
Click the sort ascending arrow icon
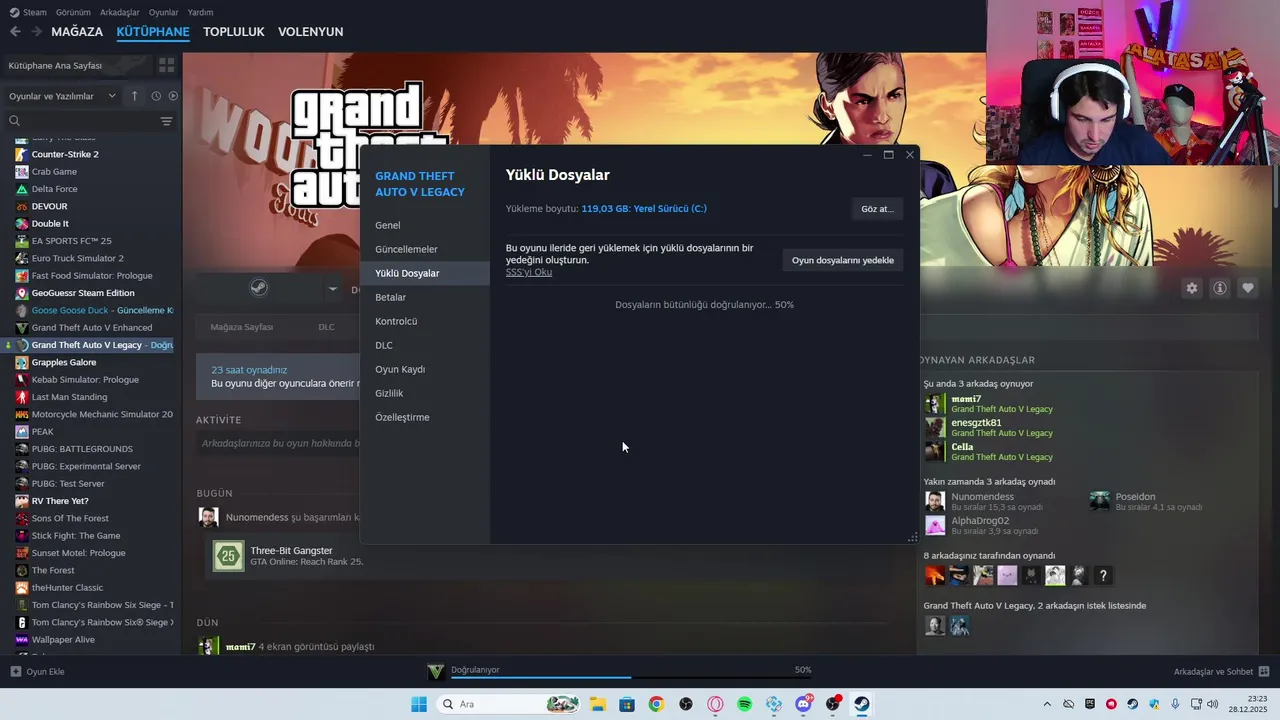135,96
